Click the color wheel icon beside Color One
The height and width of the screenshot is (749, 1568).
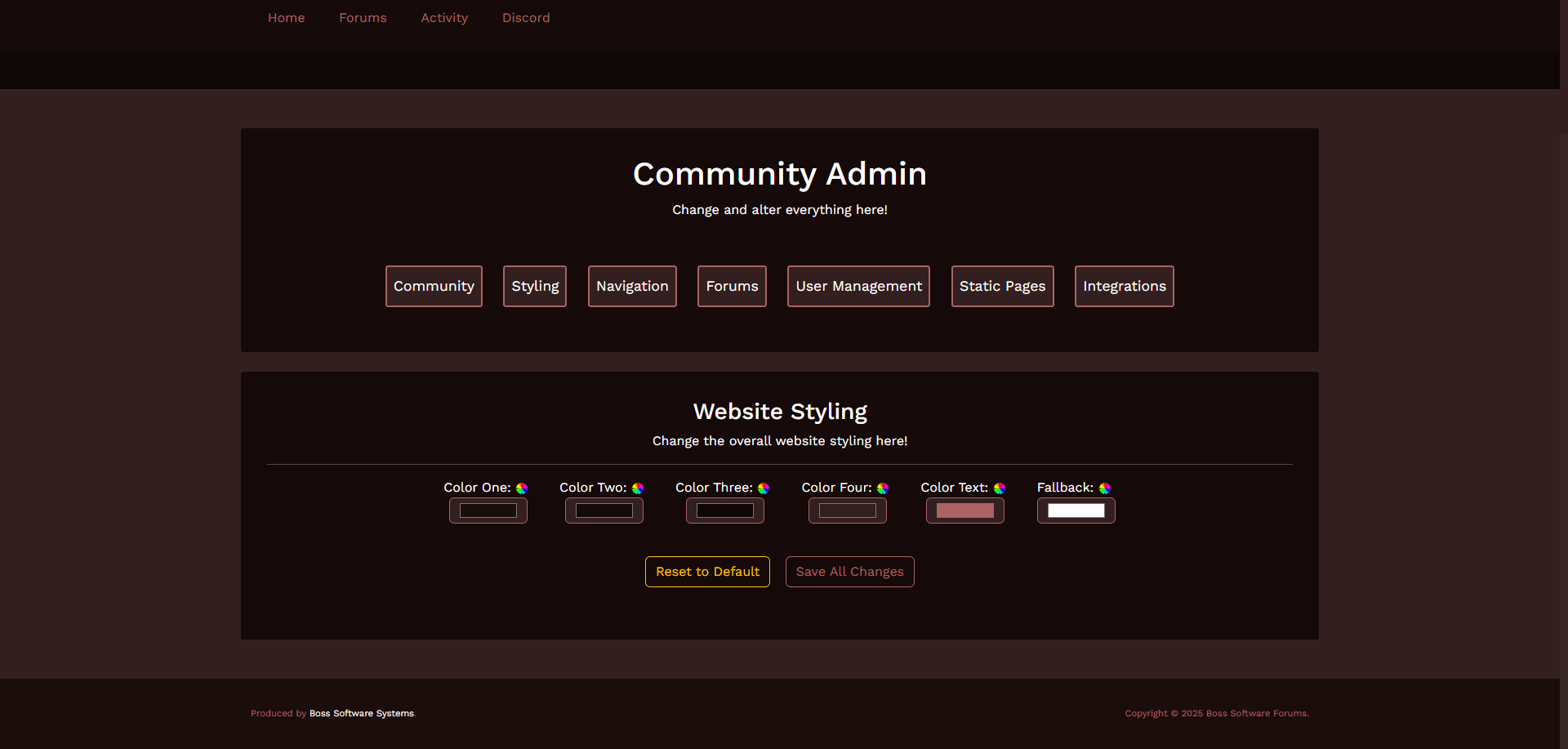pyautogui.click(x=522, y=488)
